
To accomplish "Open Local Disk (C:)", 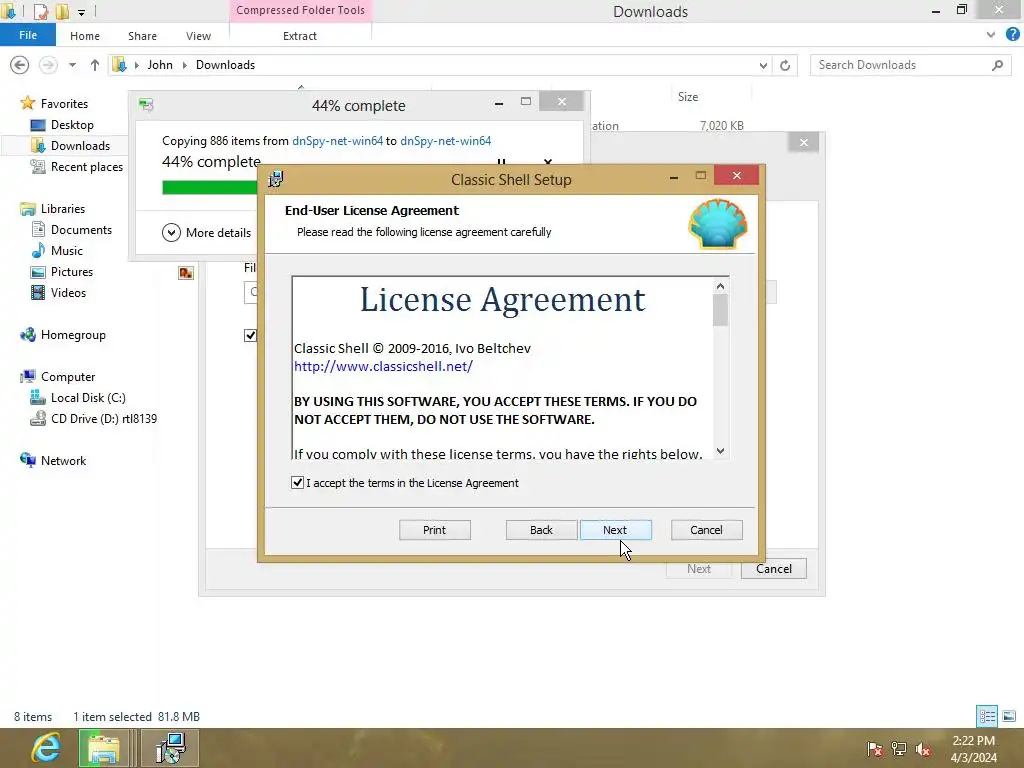I will pyautogui.click(x=88, y=397).
